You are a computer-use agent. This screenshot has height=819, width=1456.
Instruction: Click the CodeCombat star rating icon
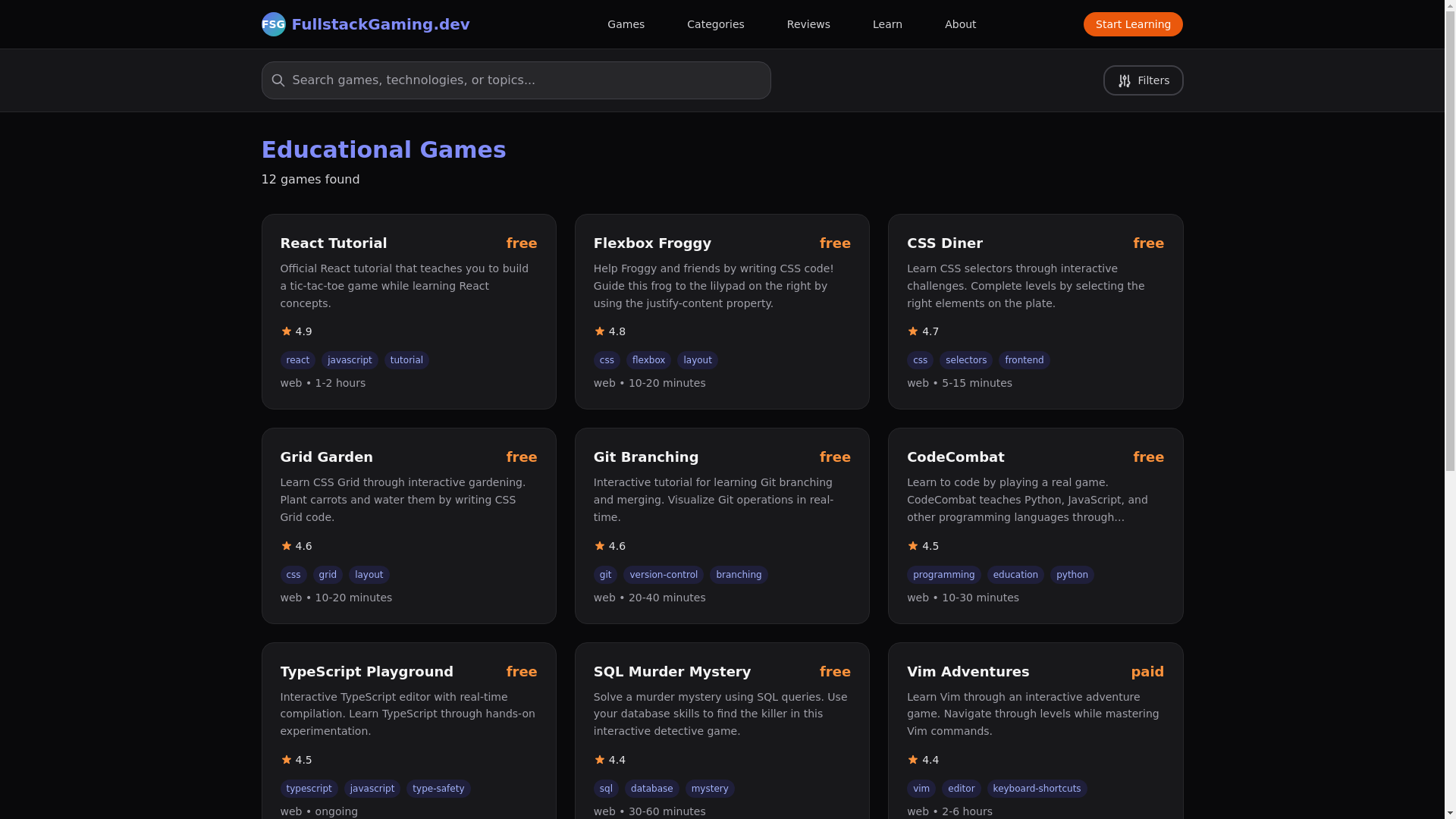912,545
